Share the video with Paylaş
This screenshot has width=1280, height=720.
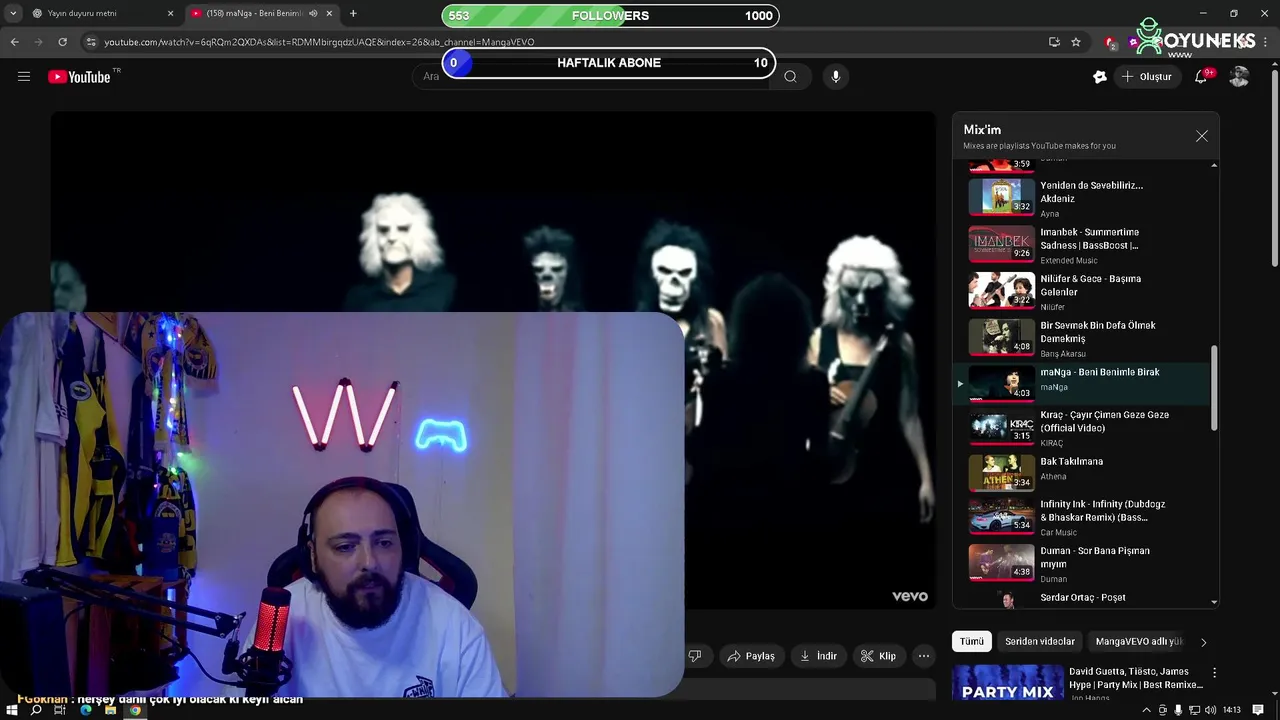pos(751,656)
